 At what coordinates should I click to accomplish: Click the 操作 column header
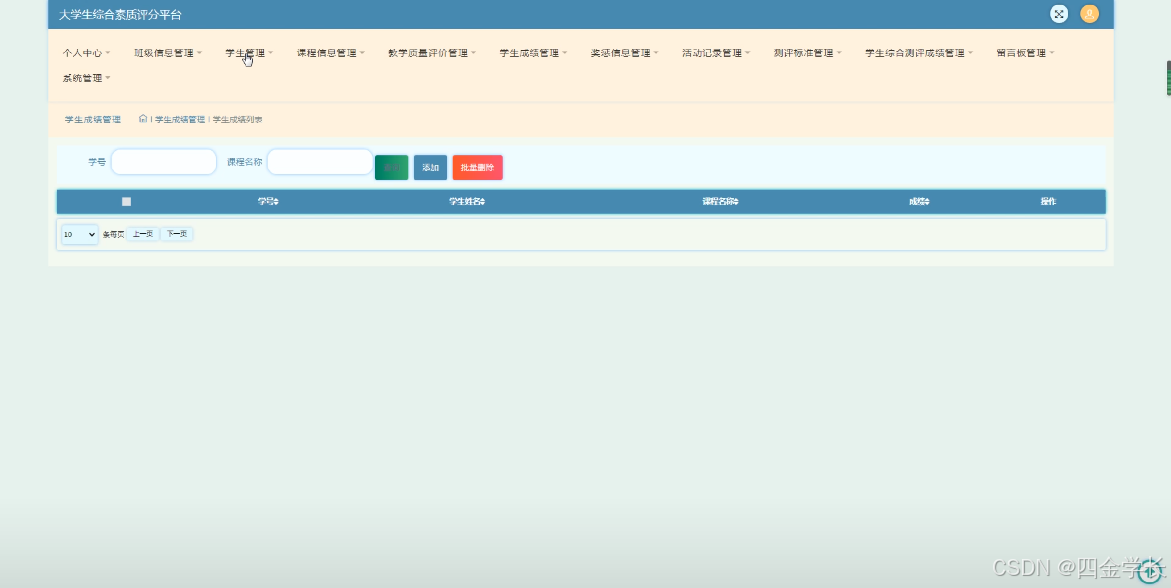tap(1048, 202)
